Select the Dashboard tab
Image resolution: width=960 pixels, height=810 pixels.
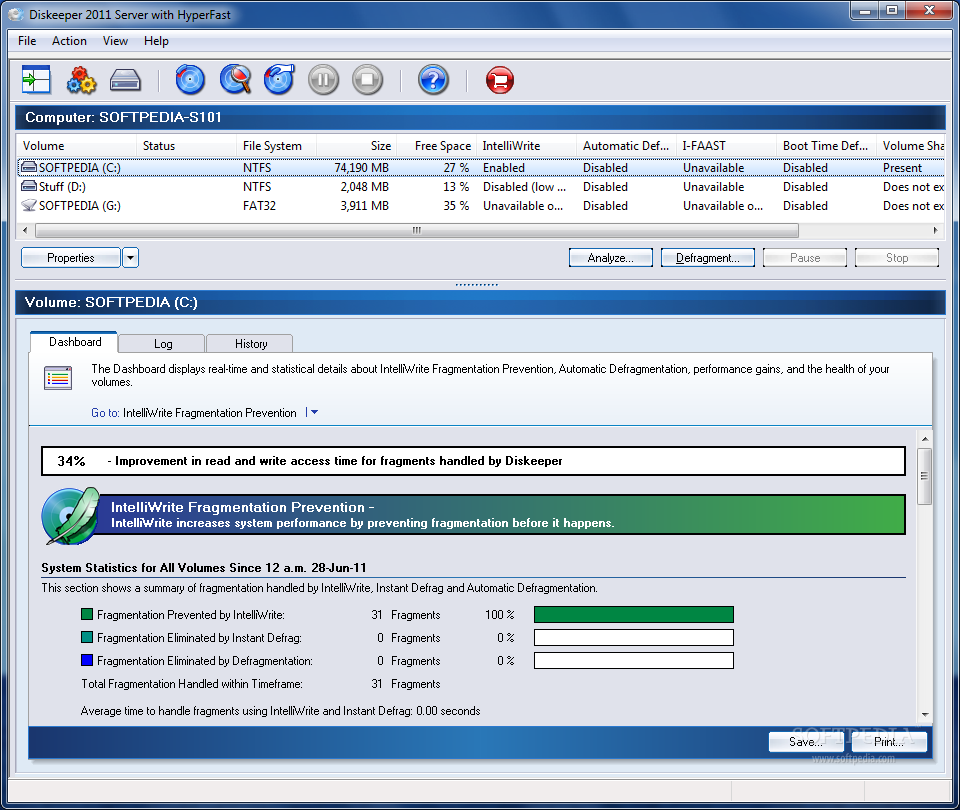tap(74, 342)
